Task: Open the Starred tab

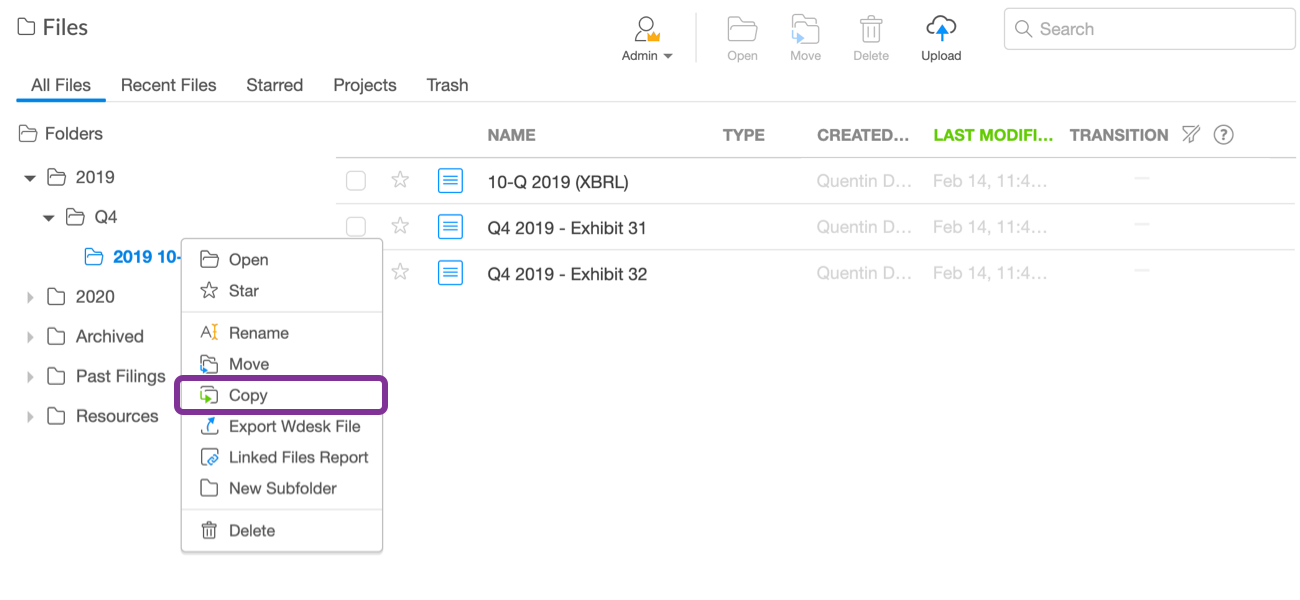Action: pyautogui.click(x=274, y=85)
